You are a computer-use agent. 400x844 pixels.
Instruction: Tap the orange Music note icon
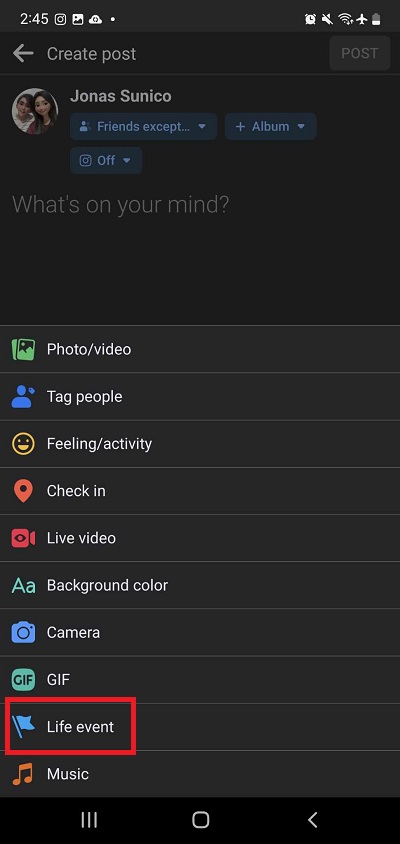(23, 774)
